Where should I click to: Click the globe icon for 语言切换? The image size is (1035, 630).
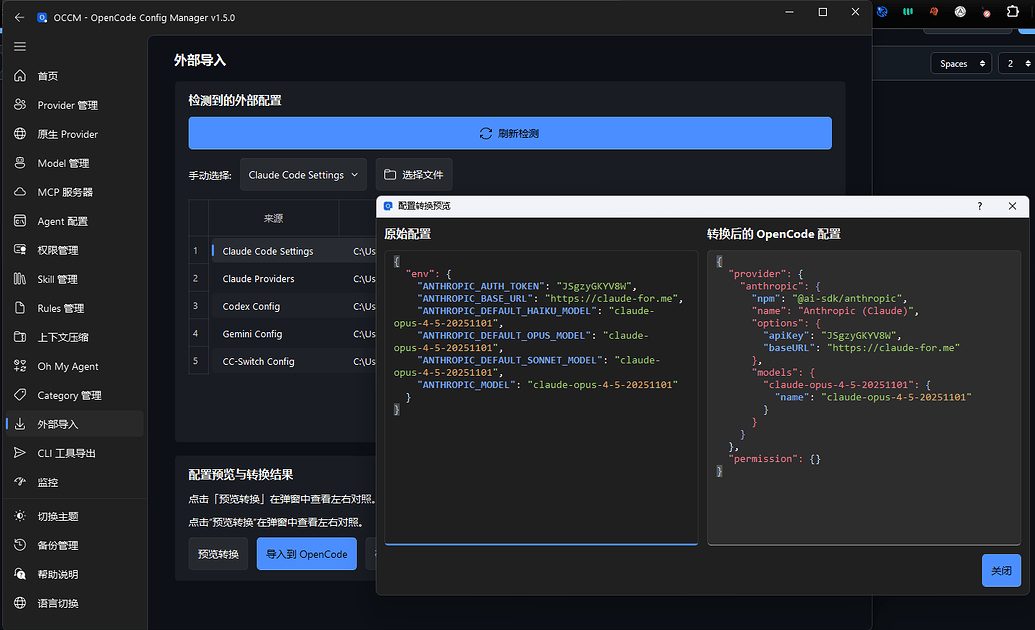point(20,604)
